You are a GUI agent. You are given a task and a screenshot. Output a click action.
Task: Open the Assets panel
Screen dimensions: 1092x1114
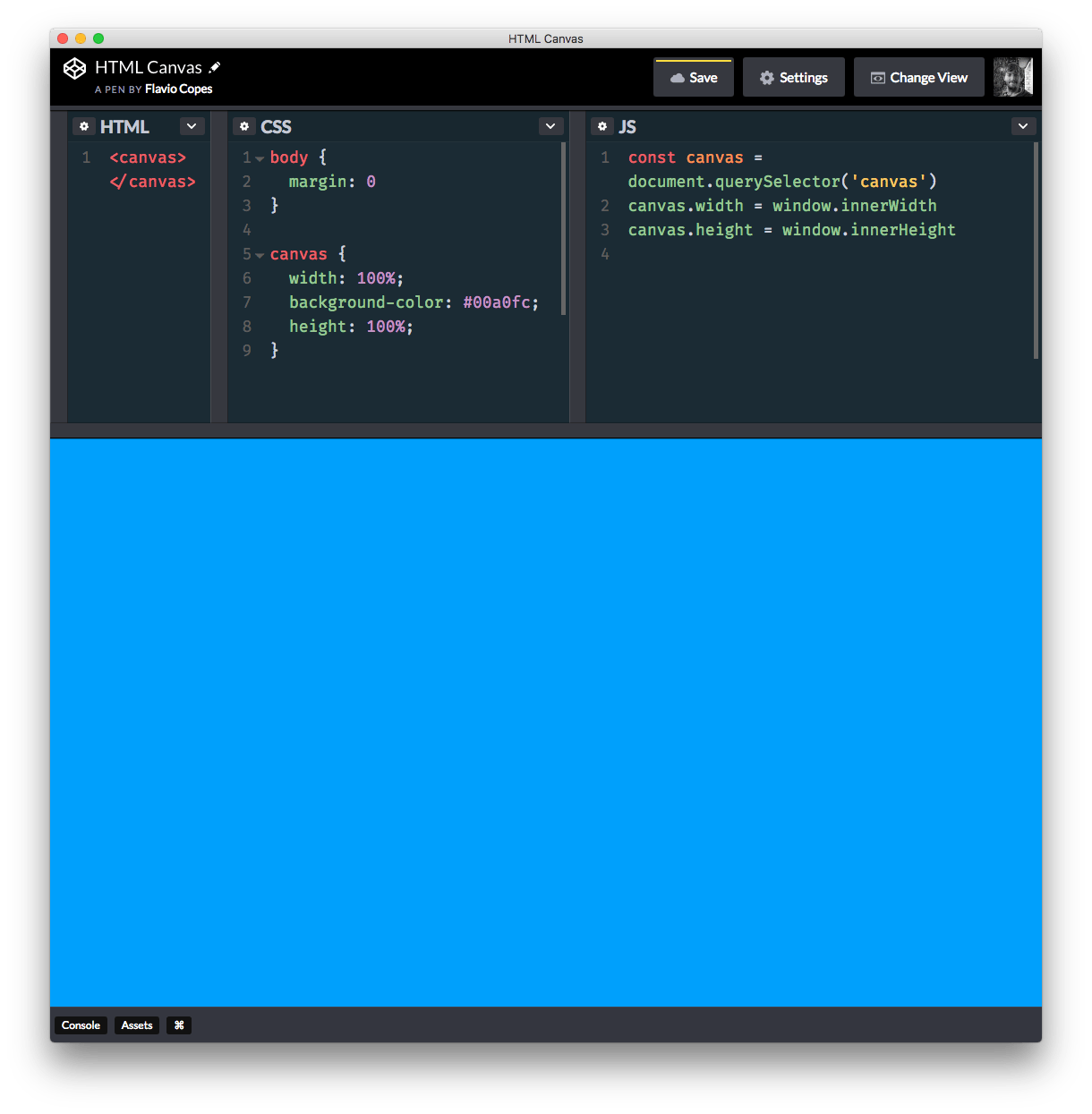(x=137, y=1025)
